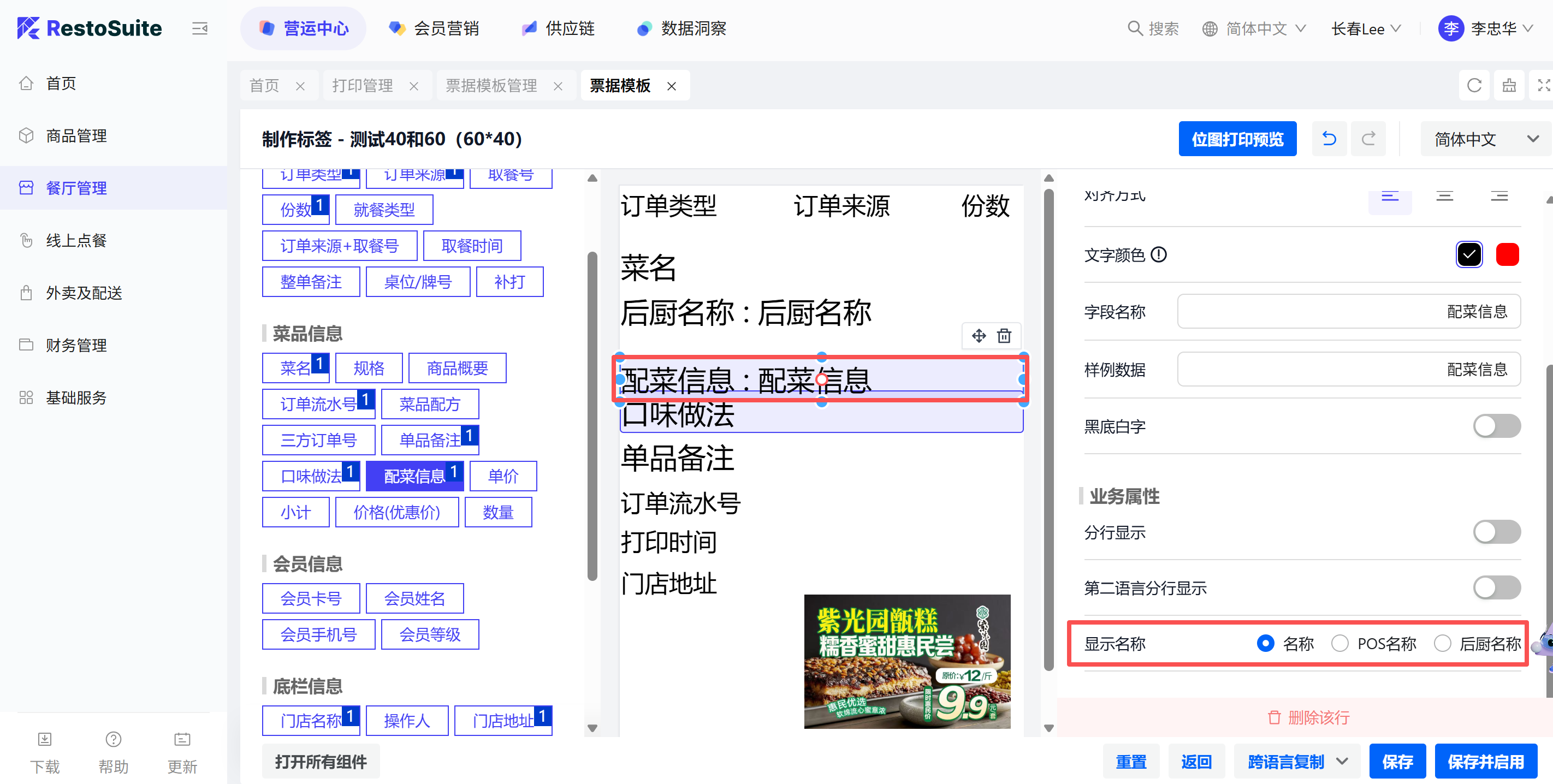Click the trash icon above selected field
This screenshot has height=784, width=1553.
1004,336
